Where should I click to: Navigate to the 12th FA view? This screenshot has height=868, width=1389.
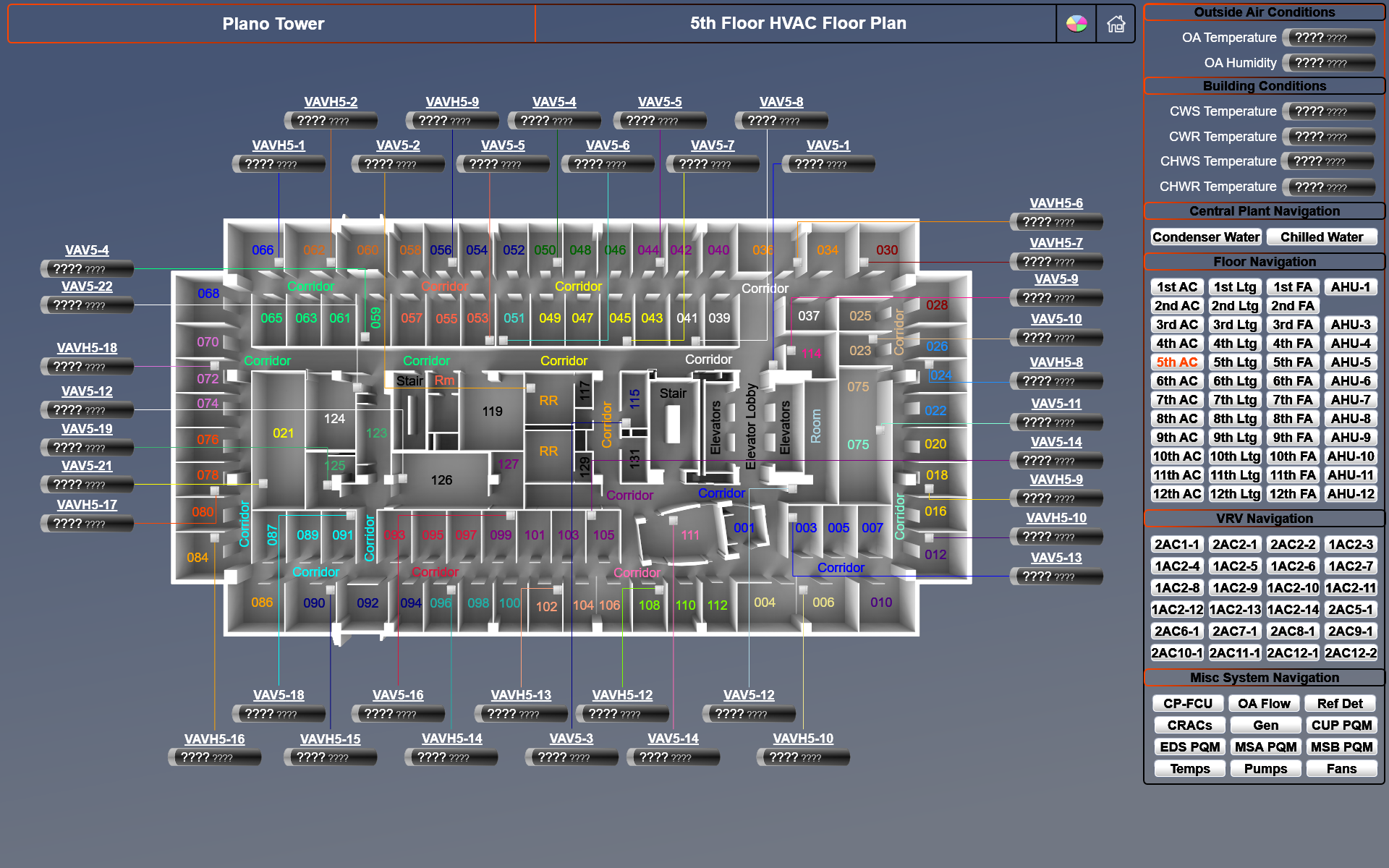(x=1293, y=493)
